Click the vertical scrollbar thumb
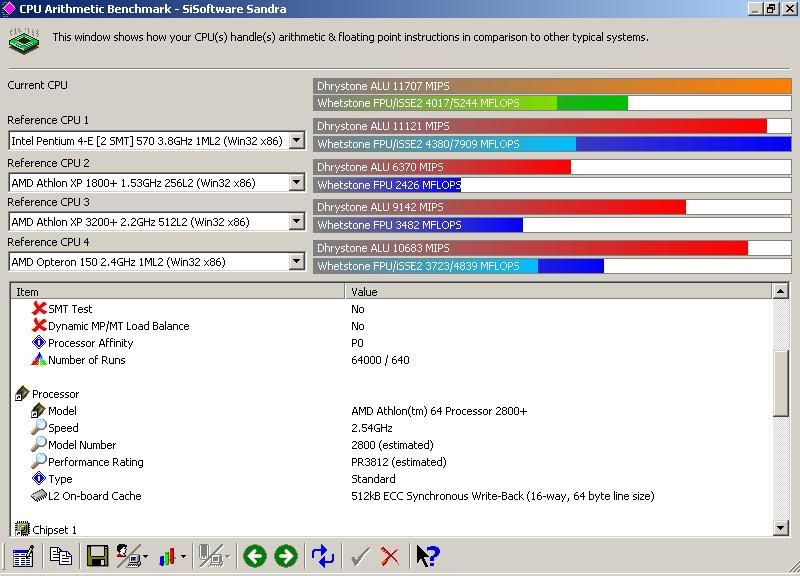 (781, 384)
